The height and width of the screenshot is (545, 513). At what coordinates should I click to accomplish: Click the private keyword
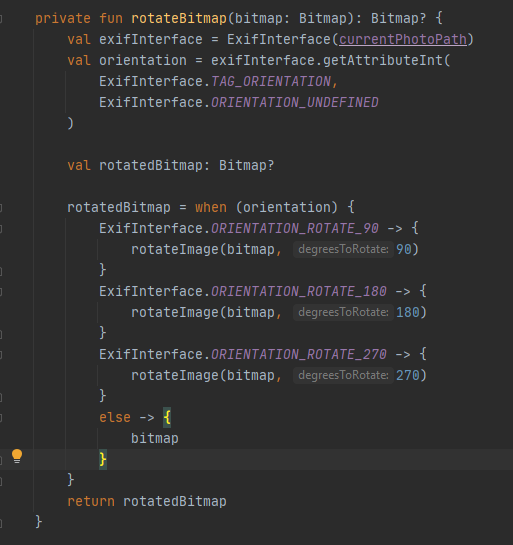(63, 18)
